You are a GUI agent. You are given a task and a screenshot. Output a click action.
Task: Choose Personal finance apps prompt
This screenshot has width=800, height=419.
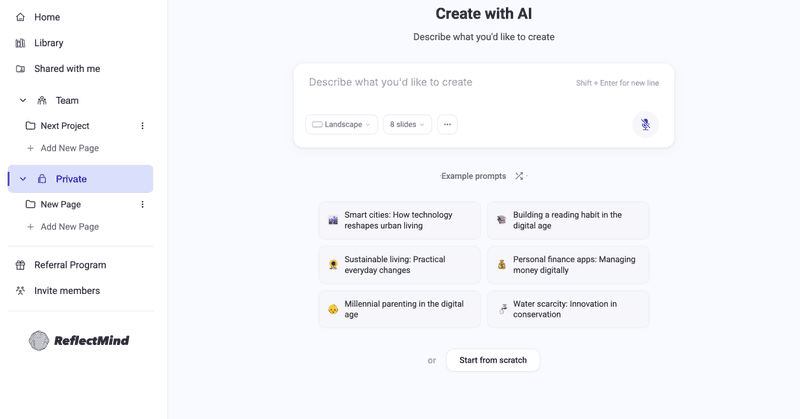pyautogui.click(x=568, y=265)
